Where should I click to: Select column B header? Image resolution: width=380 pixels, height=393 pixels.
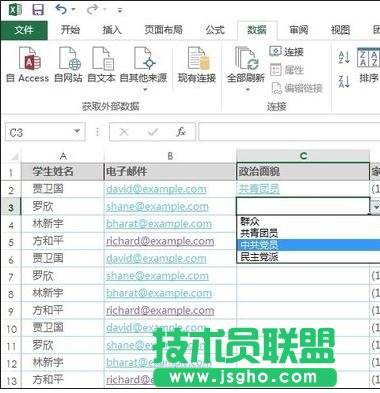tap(170, 156)
